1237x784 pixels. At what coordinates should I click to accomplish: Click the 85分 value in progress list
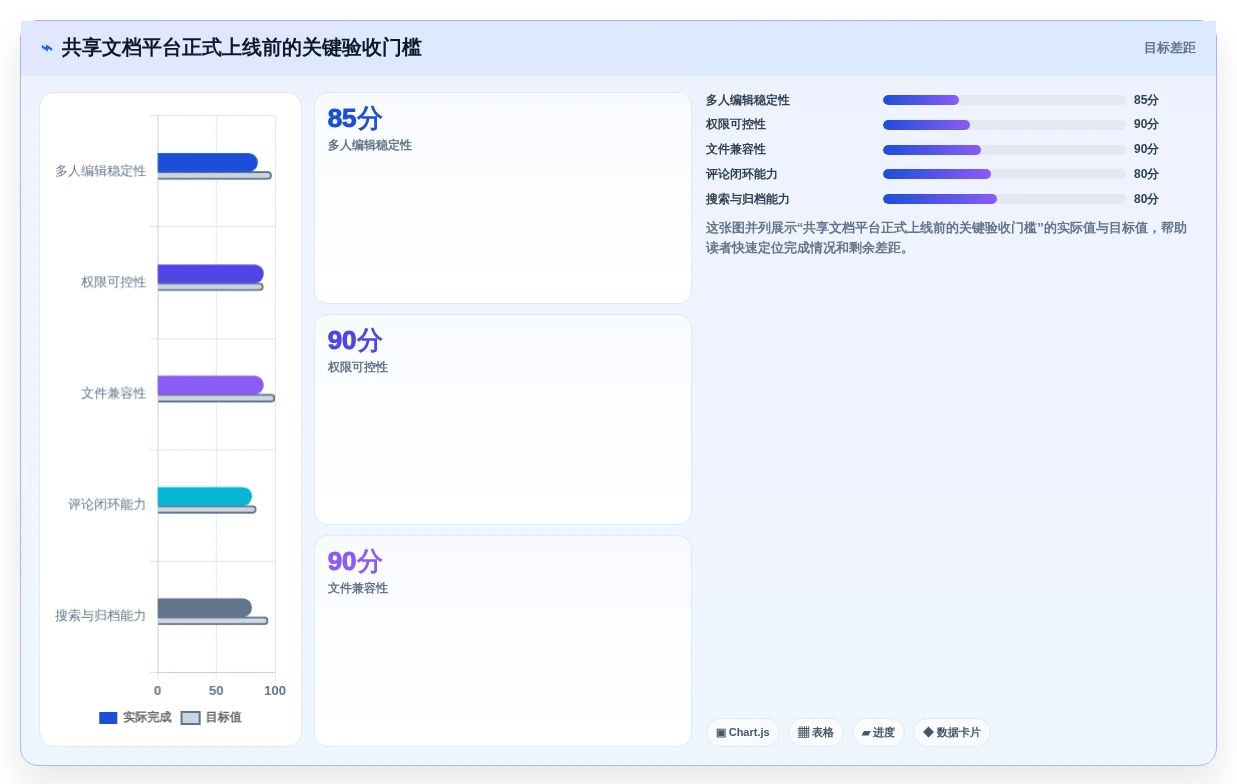tap(1146, 100)
